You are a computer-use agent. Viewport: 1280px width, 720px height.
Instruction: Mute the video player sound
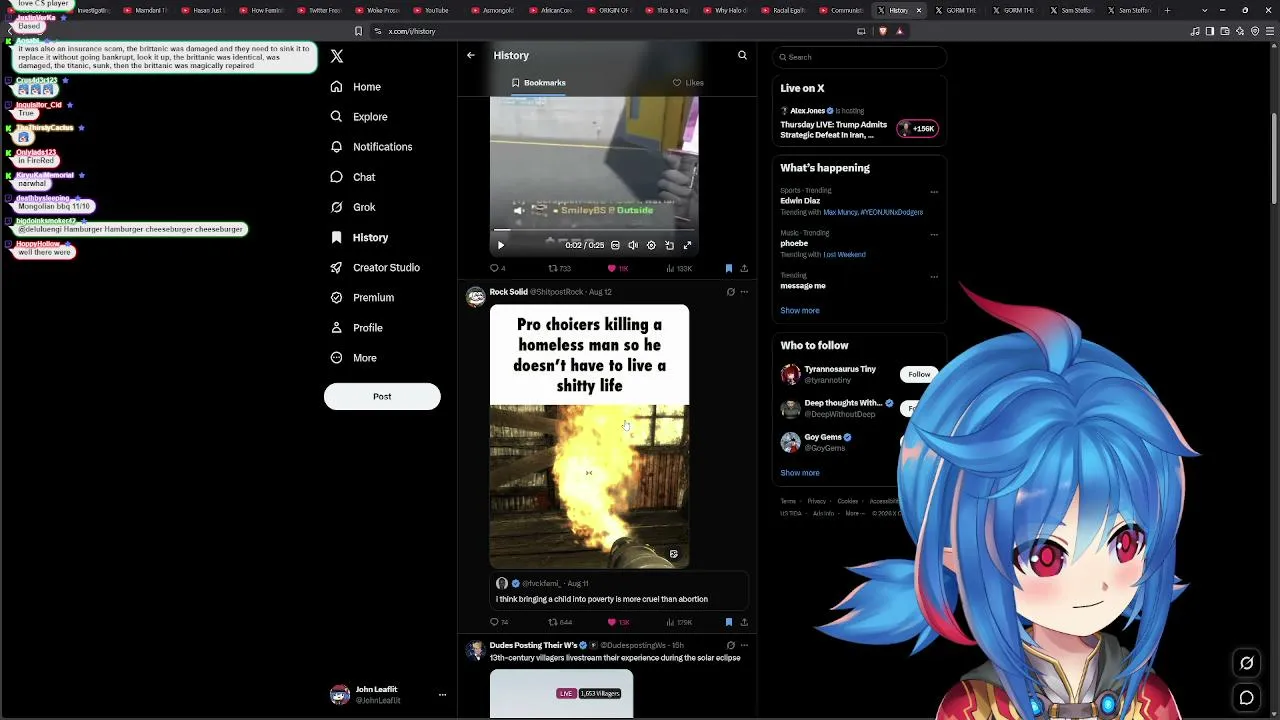click(x=633, y=245)
